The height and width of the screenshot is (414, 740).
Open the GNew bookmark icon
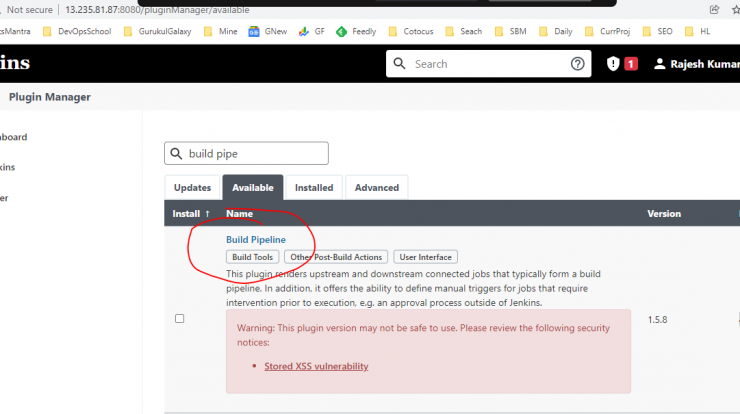(x=254, y=32)
